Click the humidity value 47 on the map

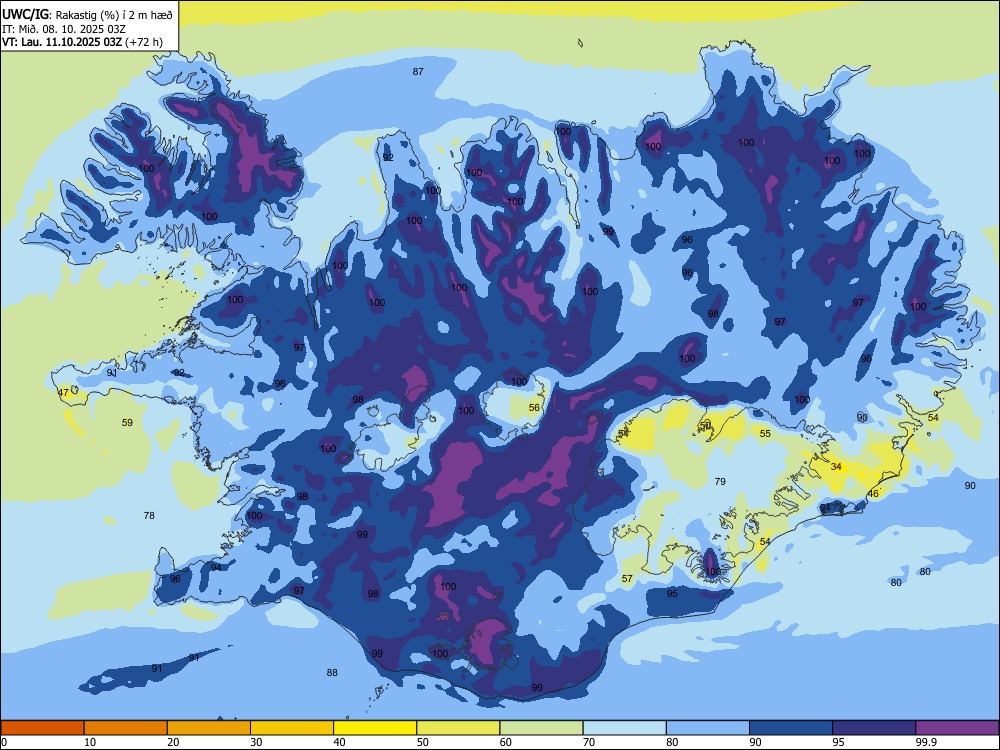[x=63, y=393]
